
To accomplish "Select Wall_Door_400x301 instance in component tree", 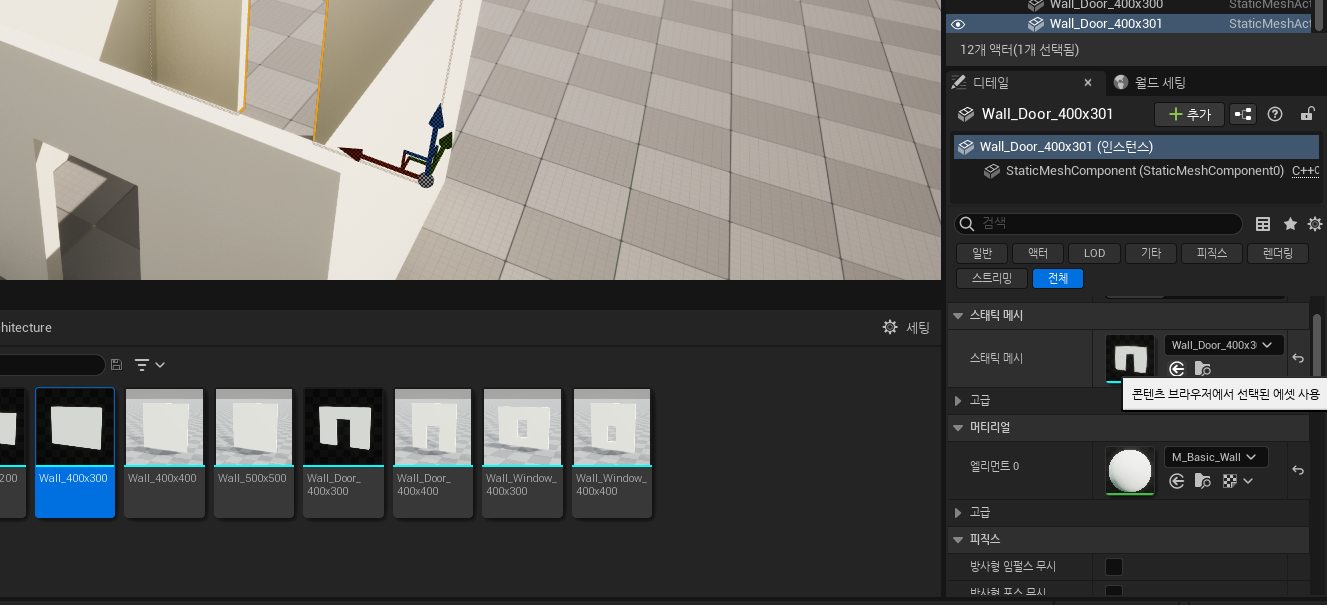I will point(1136,147).
